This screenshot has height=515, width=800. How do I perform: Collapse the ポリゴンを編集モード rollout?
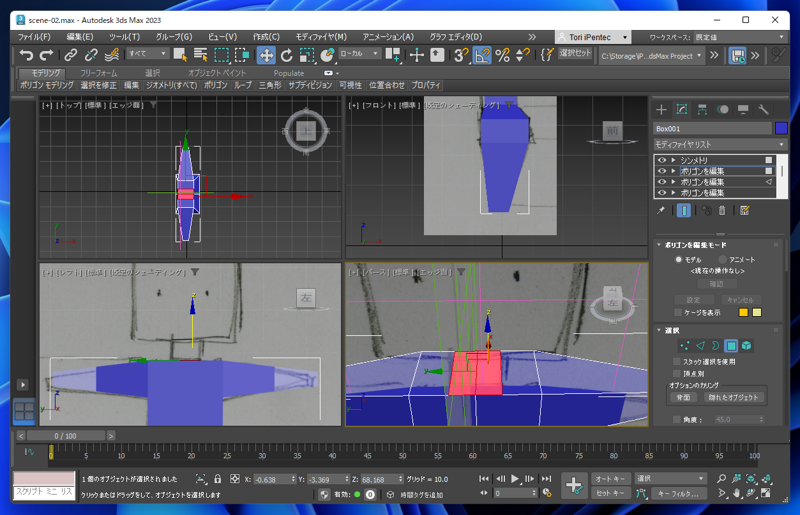tap(659, 245)
